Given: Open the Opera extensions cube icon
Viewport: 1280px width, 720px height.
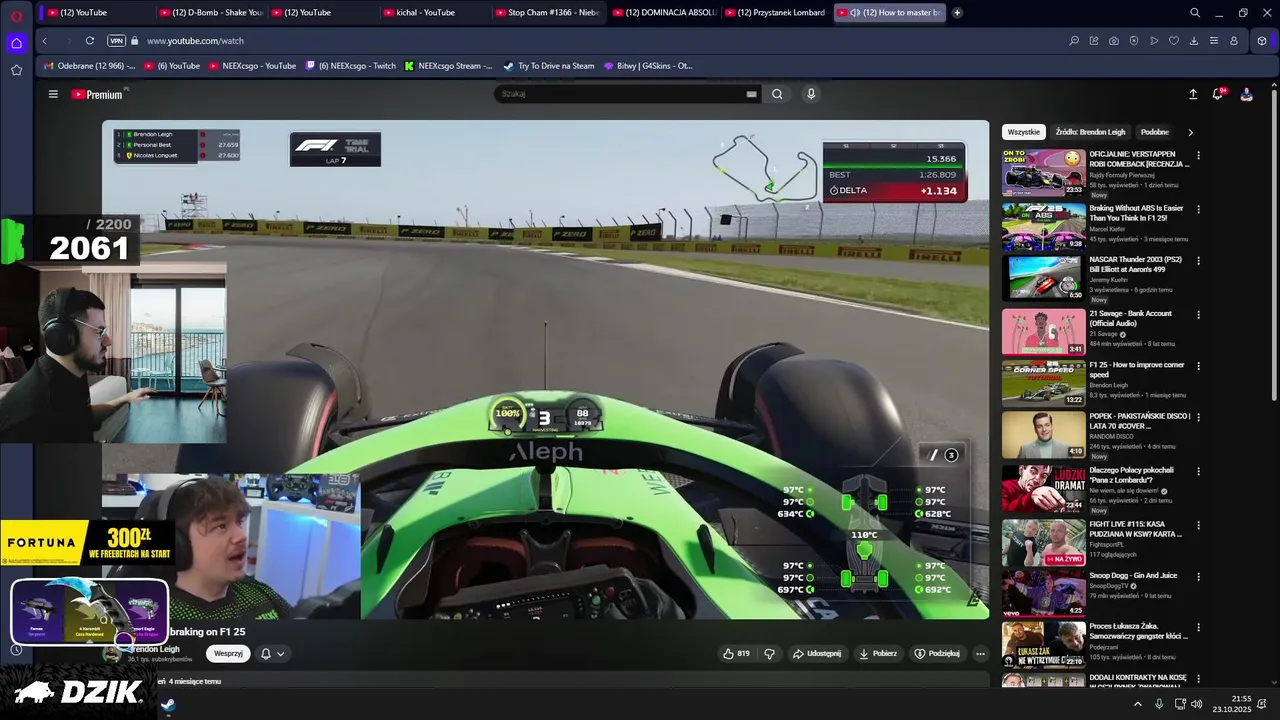Looking at the screenshot, I should (1262, 41).
